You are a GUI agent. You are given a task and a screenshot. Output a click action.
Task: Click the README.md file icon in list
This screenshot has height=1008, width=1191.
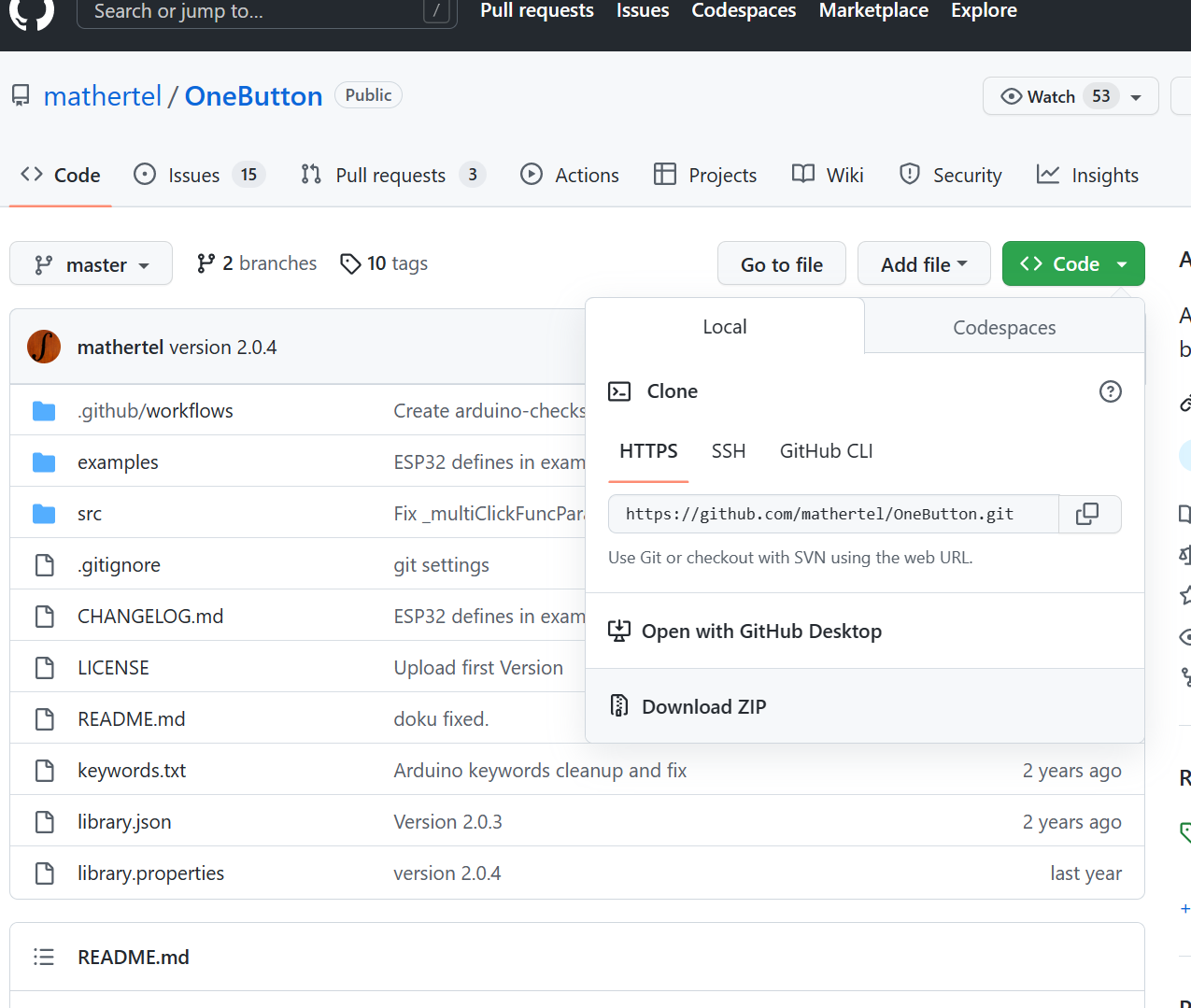pos(44,719)
